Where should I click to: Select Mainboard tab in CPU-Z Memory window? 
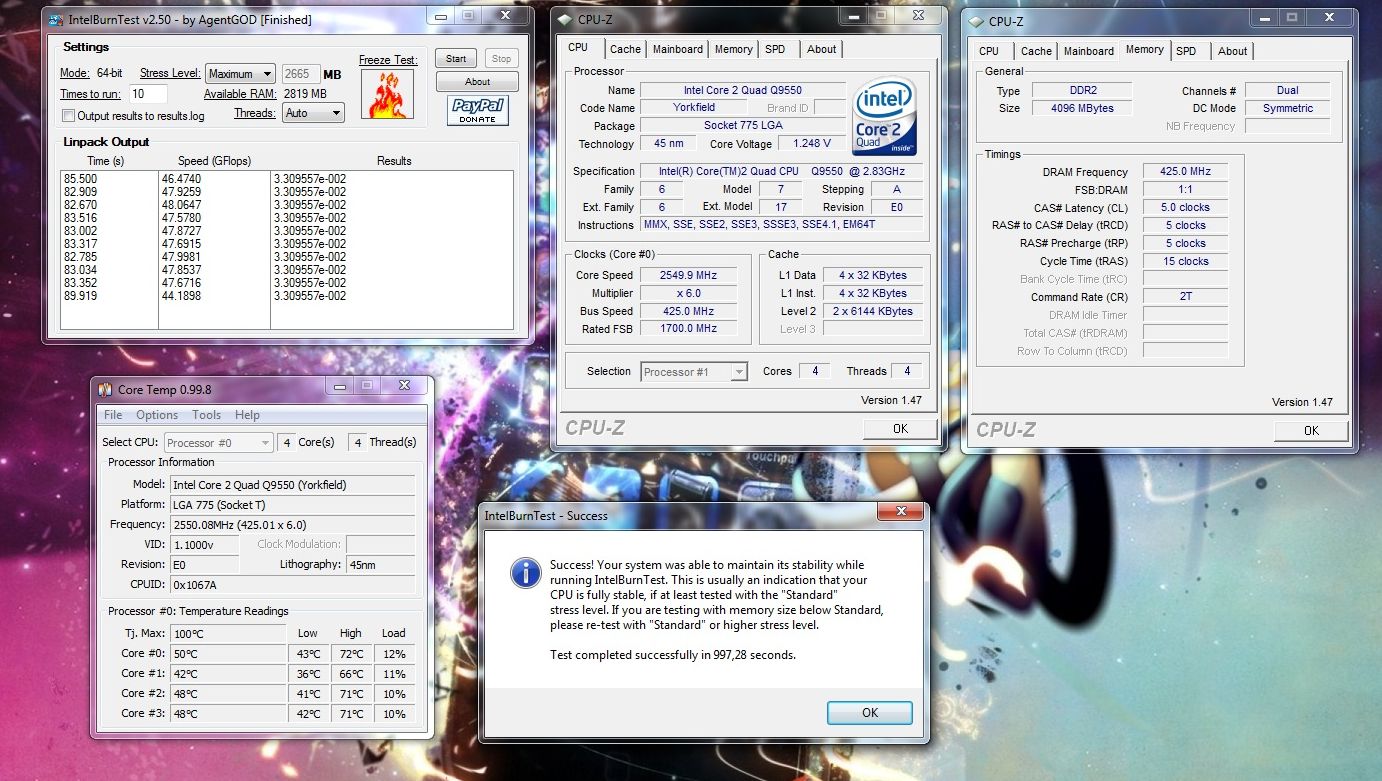(1089, 51)
